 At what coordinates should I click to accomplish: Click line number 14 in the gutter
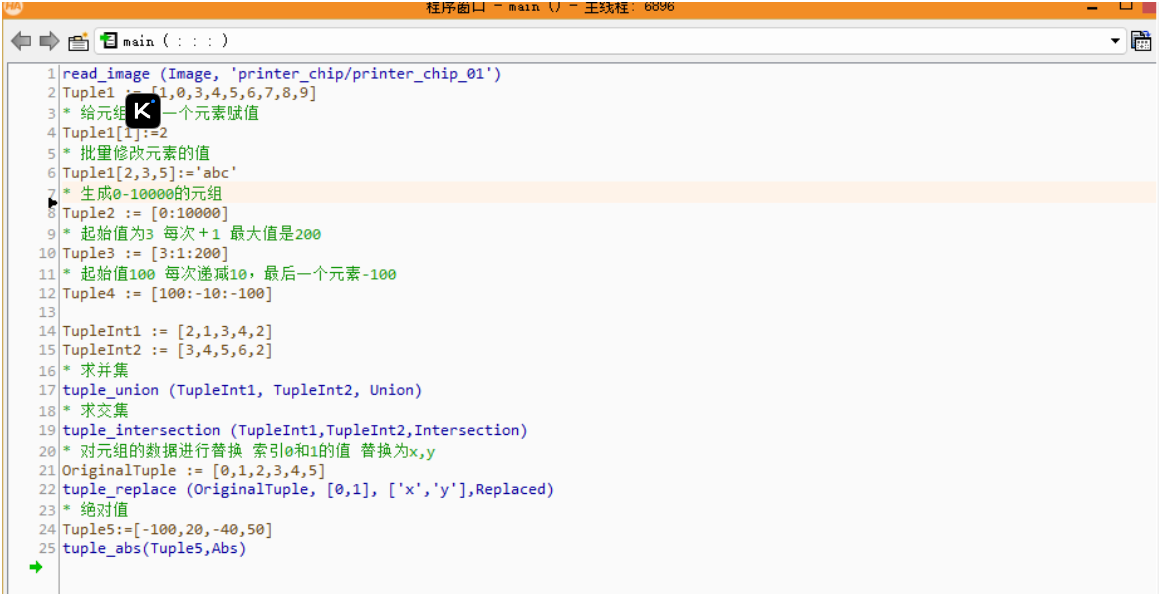click(x=45, y=330)
